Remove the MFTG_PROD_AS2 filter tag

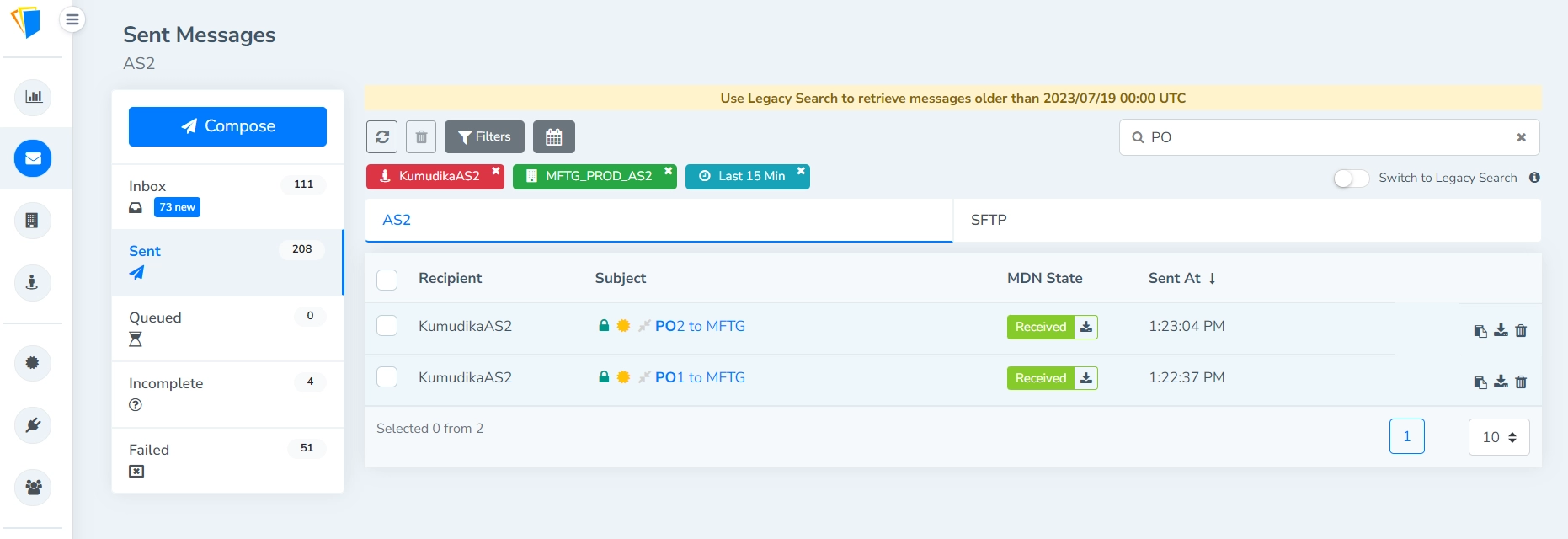(x=668, y=171)
